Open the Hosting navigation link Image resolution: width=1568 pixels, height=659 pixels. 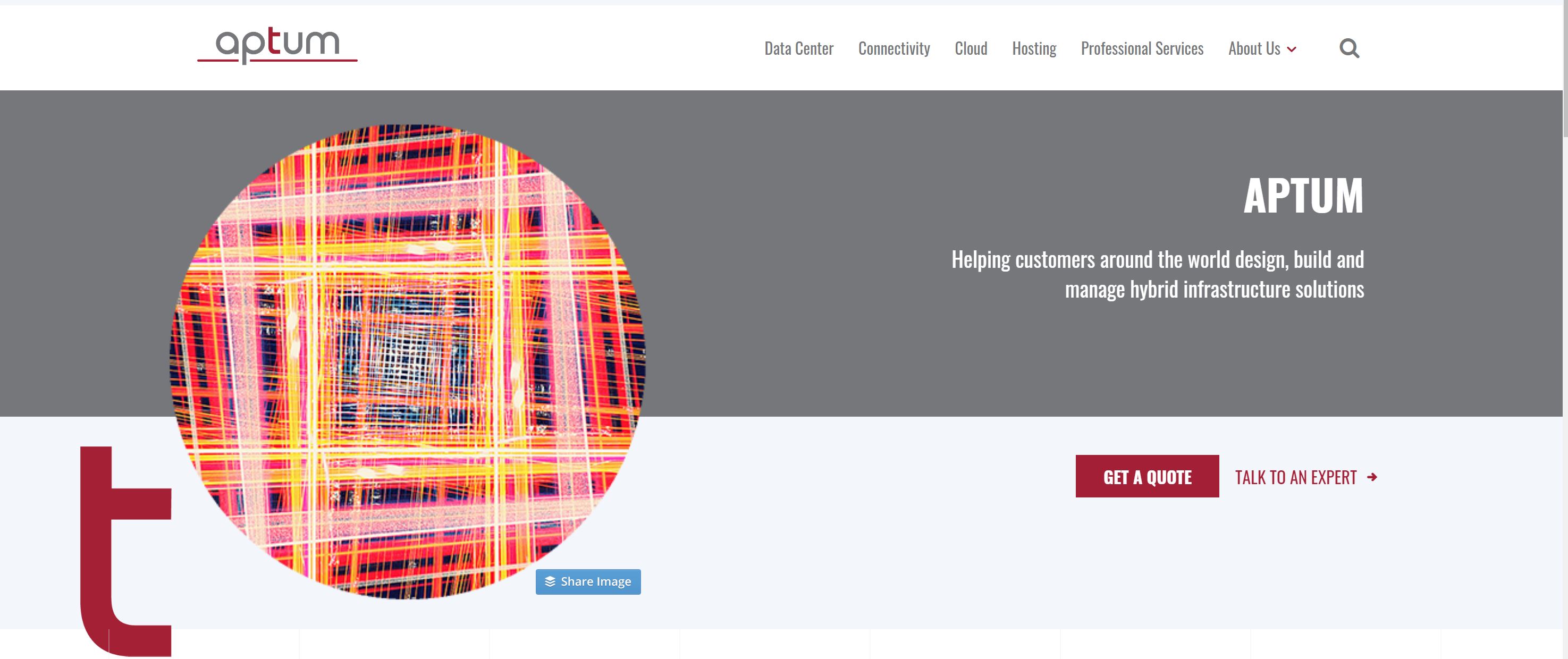(x=1034, y=49)
